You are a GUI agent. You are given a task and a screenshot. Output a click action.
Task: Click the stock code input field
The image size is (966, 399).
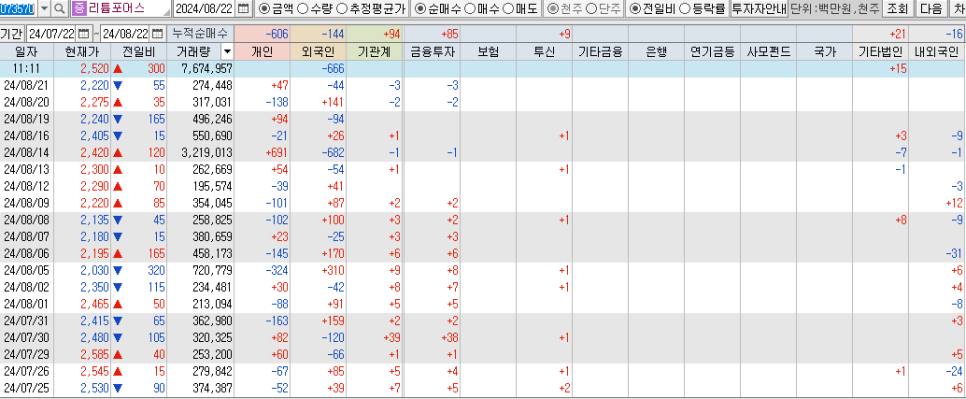point(19,9)
